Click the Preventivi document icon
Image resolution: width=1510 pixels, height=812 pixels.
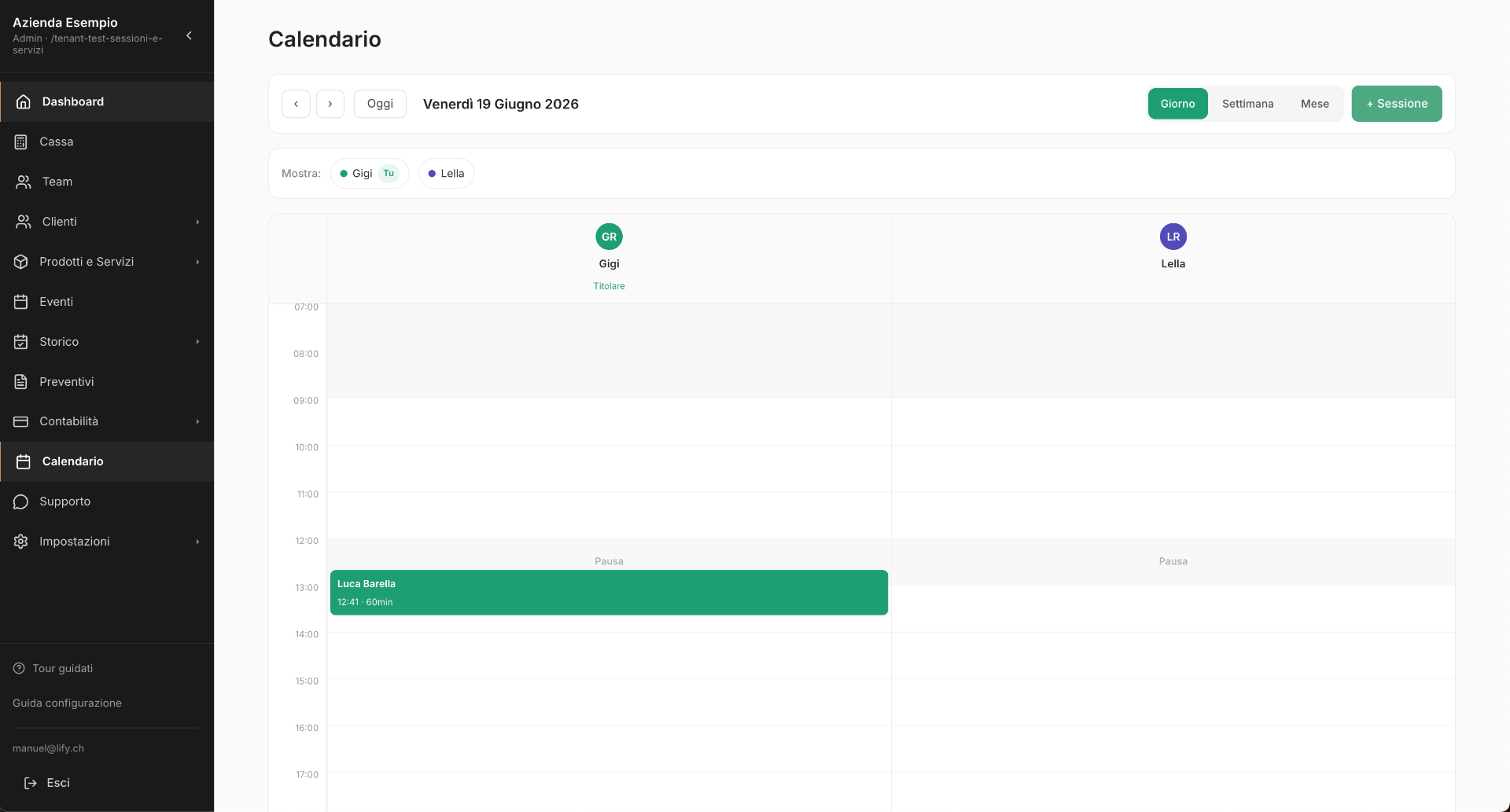pyautogui.click(x=21, y=382)
